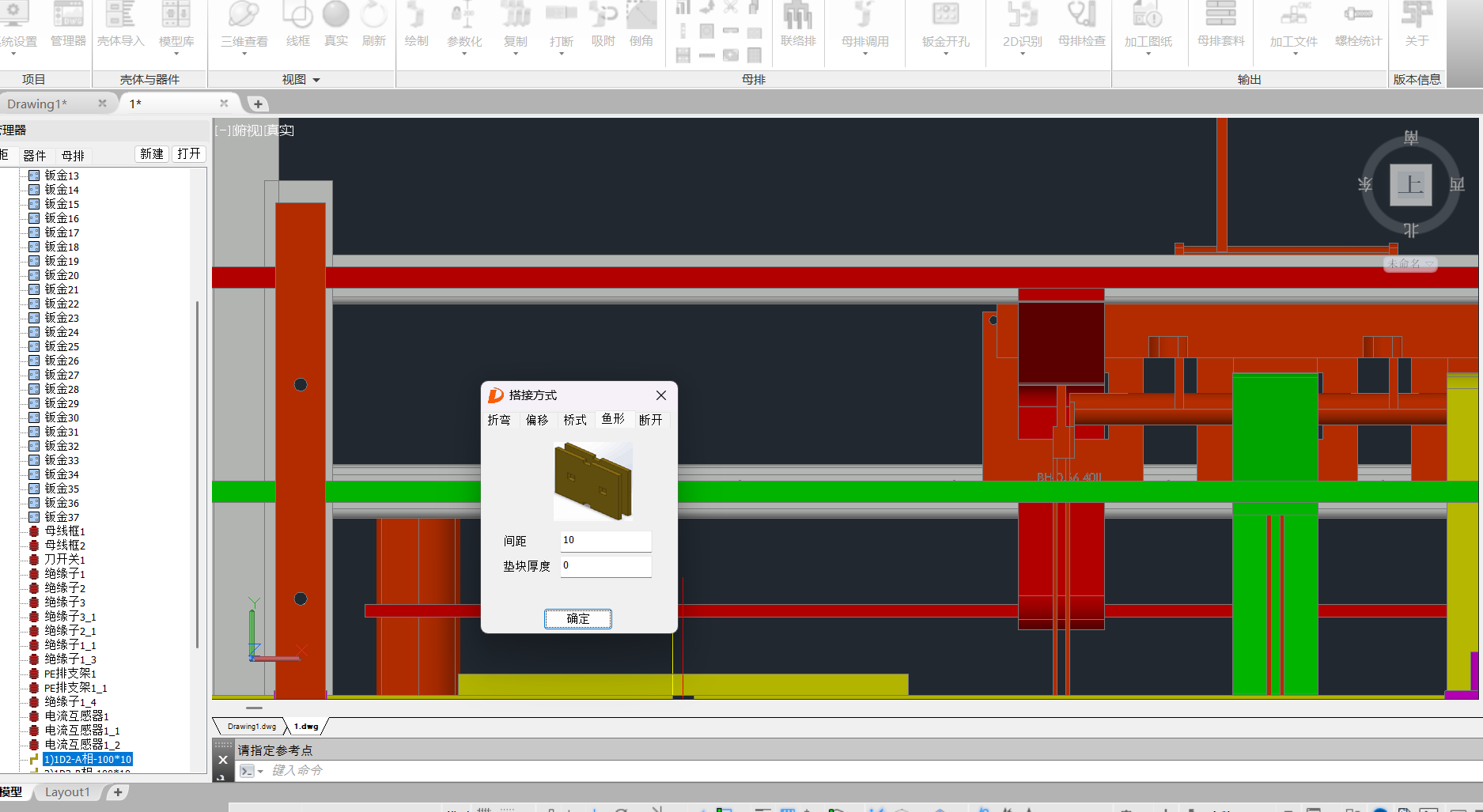
Task: Open the 母排 tab in manager panel
Action: click(73, 156)
